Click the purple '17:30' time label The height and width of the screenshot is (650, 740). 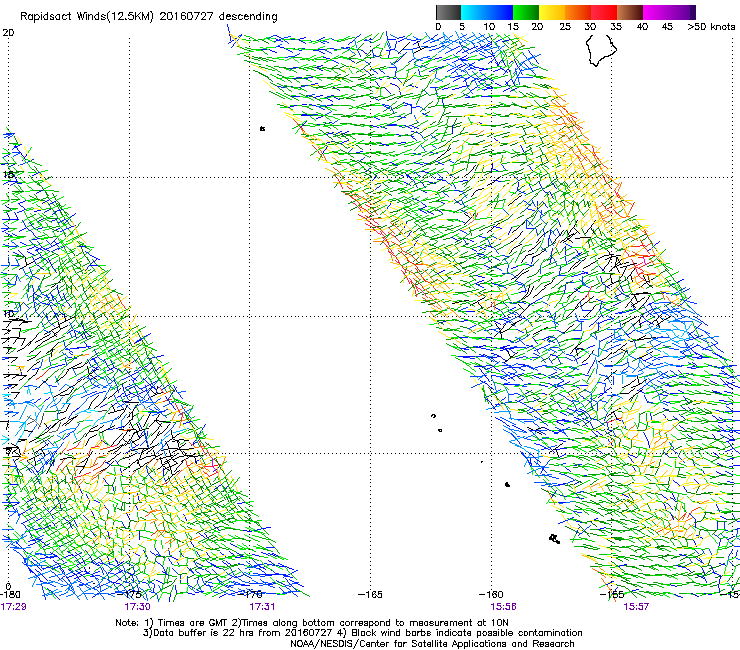[137, 607]
